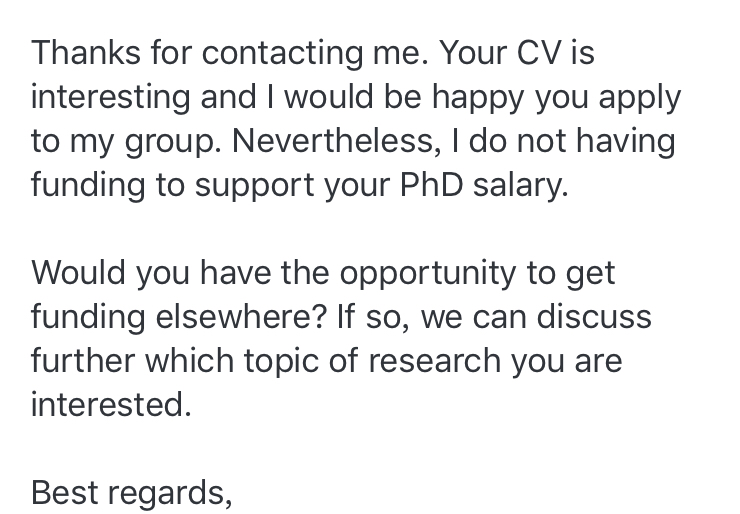Click the word "support" in the message
740x514 pixels.
248,185
